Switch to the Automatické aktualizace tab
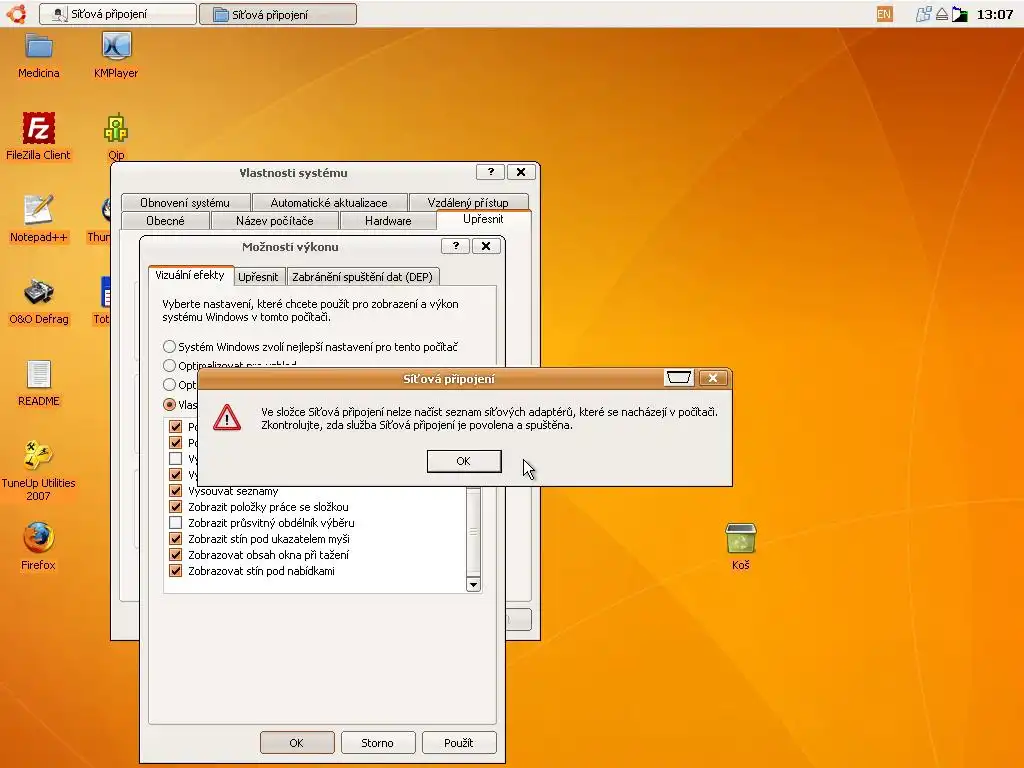 pyautogui.click(x=329, y=202)
